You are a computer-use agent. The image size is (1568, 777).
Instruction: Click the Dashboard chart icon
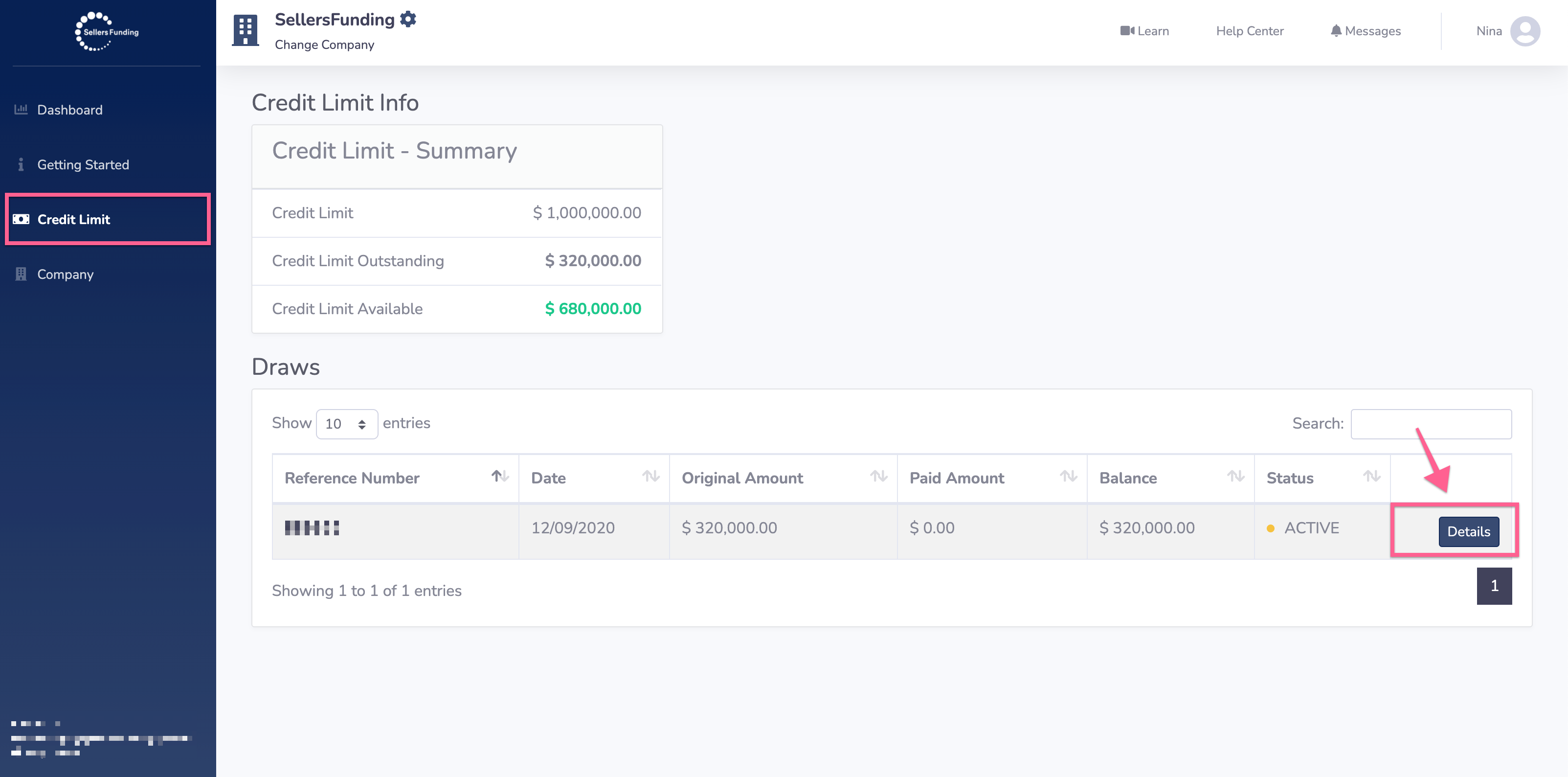pyautogui.click(x=21, y=110)
